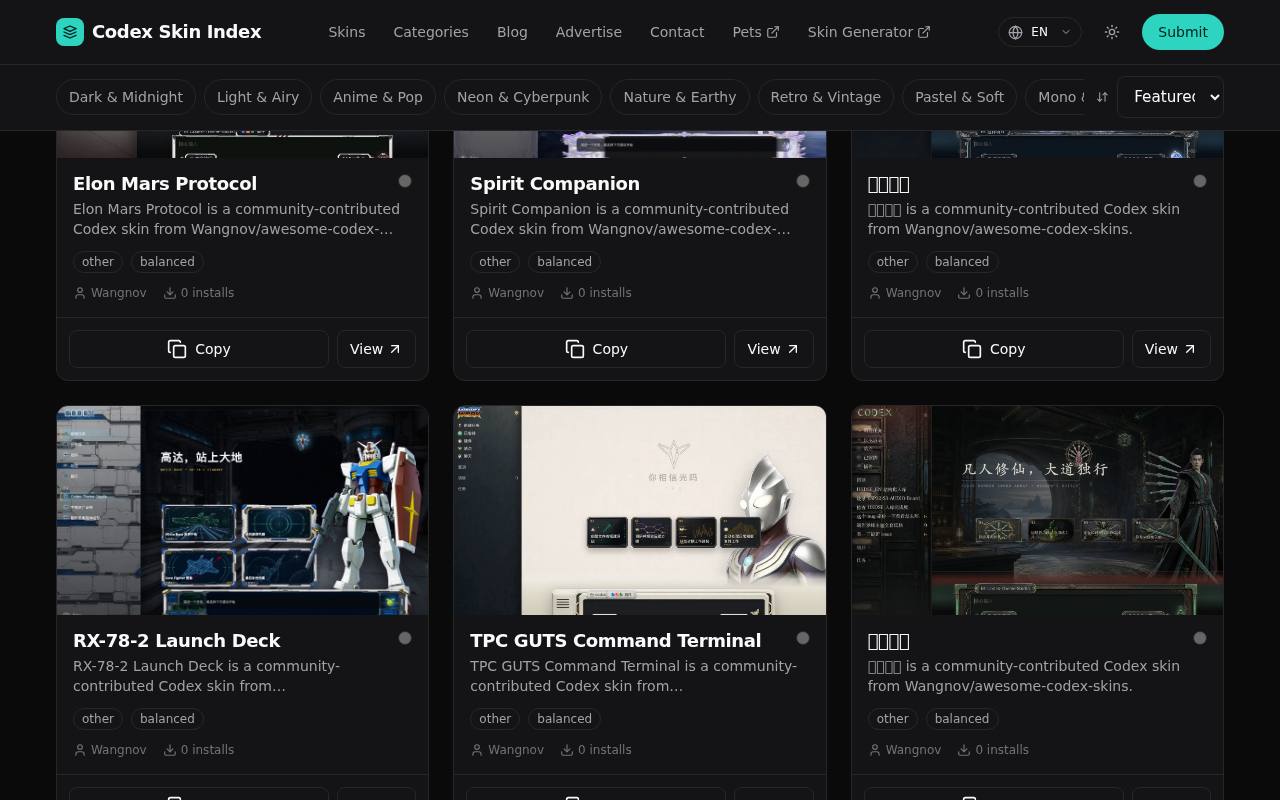This screenshot has height=800, width=1280.
Task: Click the Codex Skin Index logo icon
Action: (70, 32)
